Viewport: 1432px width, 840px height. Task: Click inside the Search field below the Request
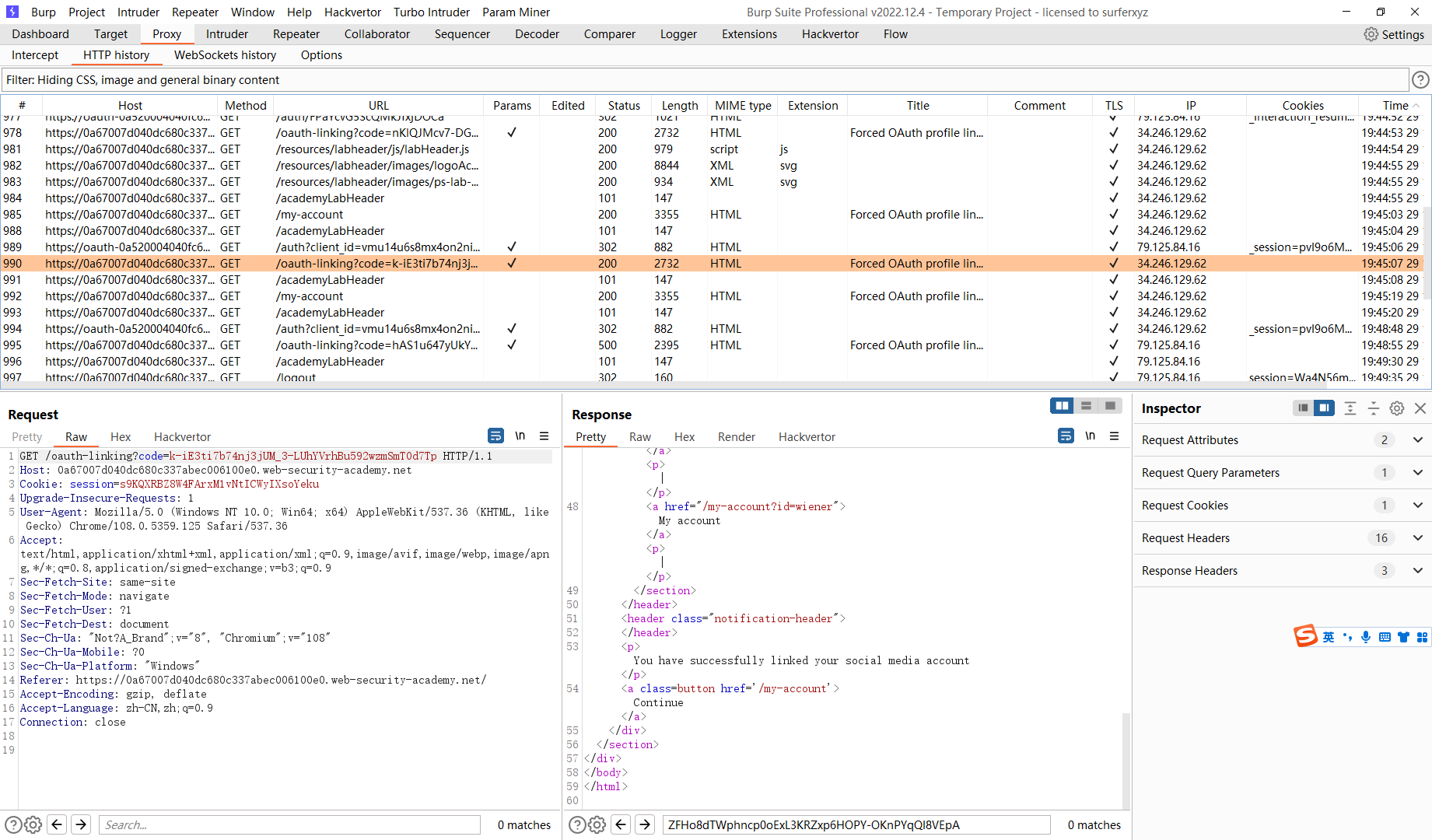coord(288,824)
